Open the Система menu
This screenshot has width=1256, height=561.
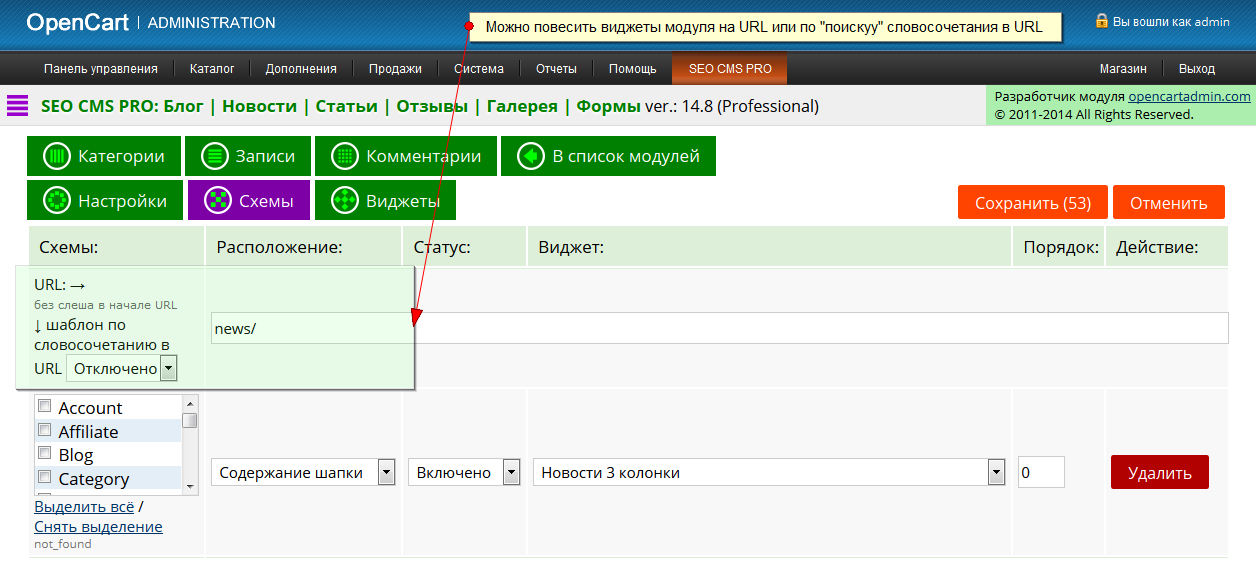pyautogui.click(x=479, y=69)
